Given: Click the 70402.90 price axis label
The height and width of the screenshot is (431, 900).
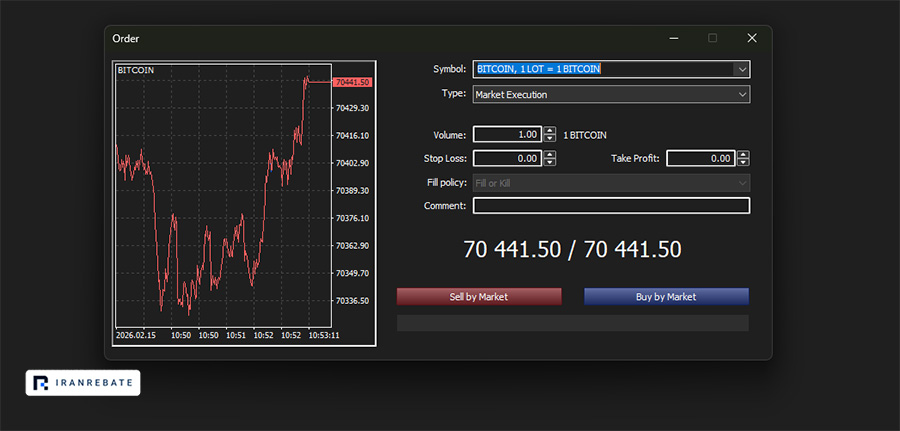Looking at the screenshot, I should [352, 163].
